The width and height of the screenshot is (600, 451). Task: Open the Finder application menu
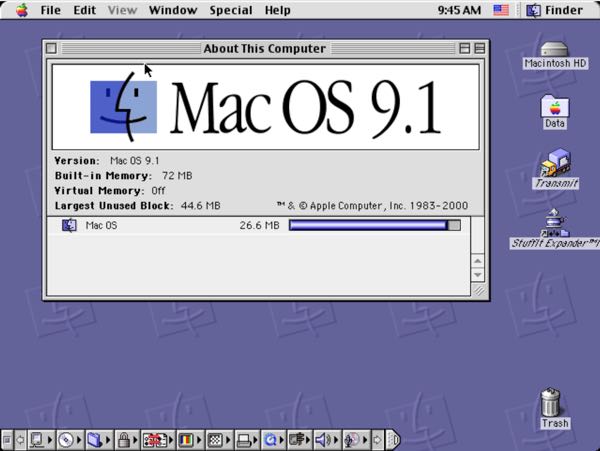tap(554, 10)
